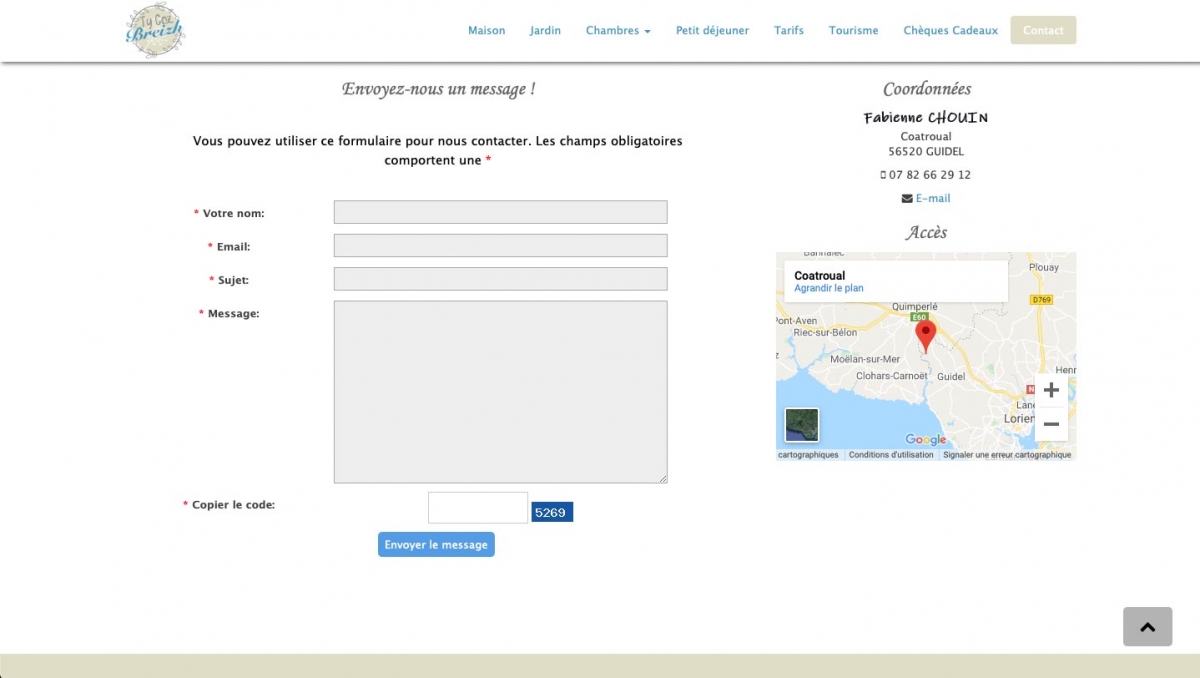This screenshot has width=1200, height=678.
Task: Click the Envoyez-nous un message heading
Action: [x=438, y=89]
